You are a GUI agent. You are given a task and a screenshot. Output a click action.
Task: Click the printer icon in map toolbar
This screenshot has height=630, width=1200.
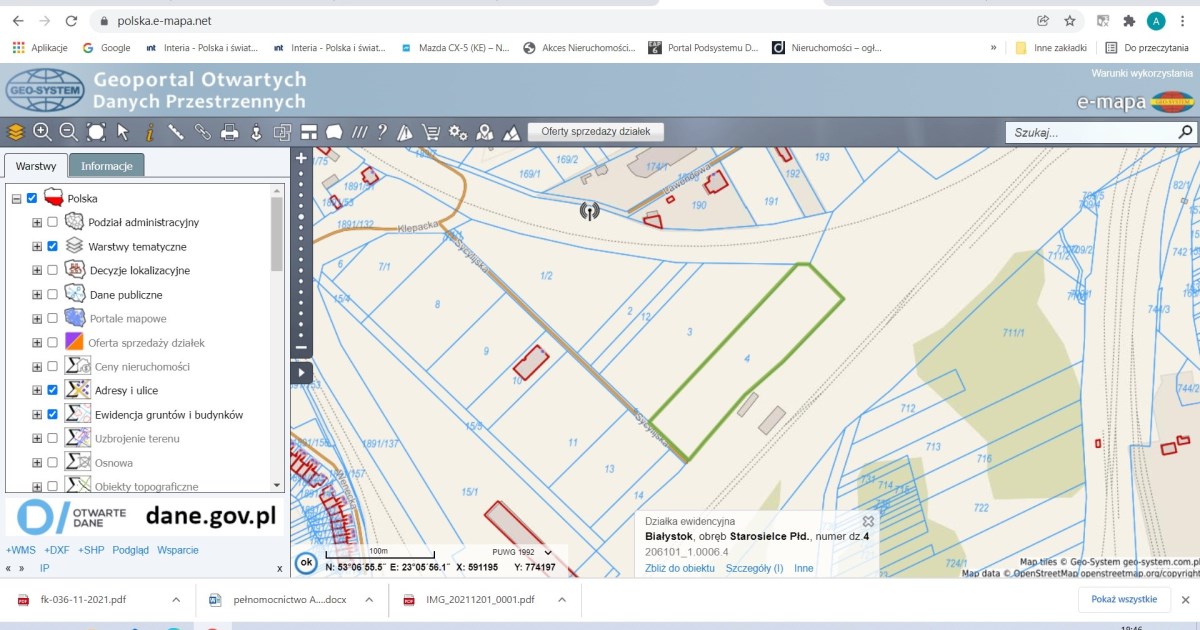(x=229, y=132)
